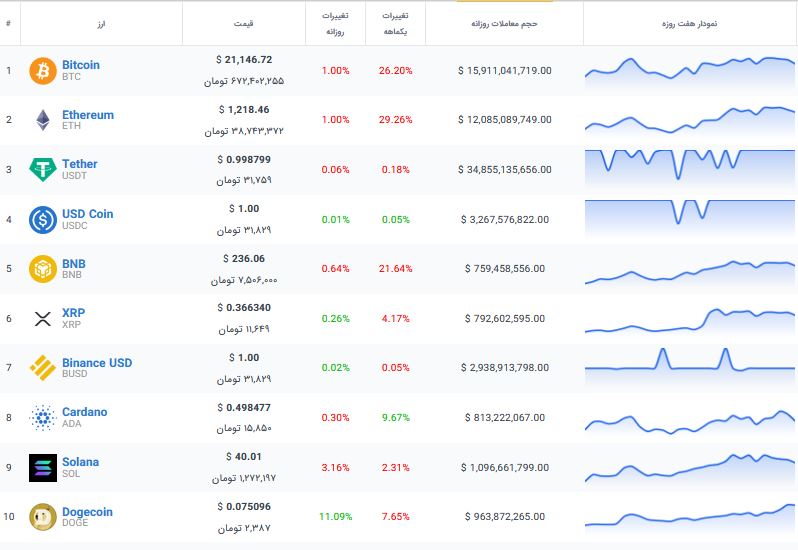
Task: View BNB seven-day sparkline chart
Action: (690, 273)
